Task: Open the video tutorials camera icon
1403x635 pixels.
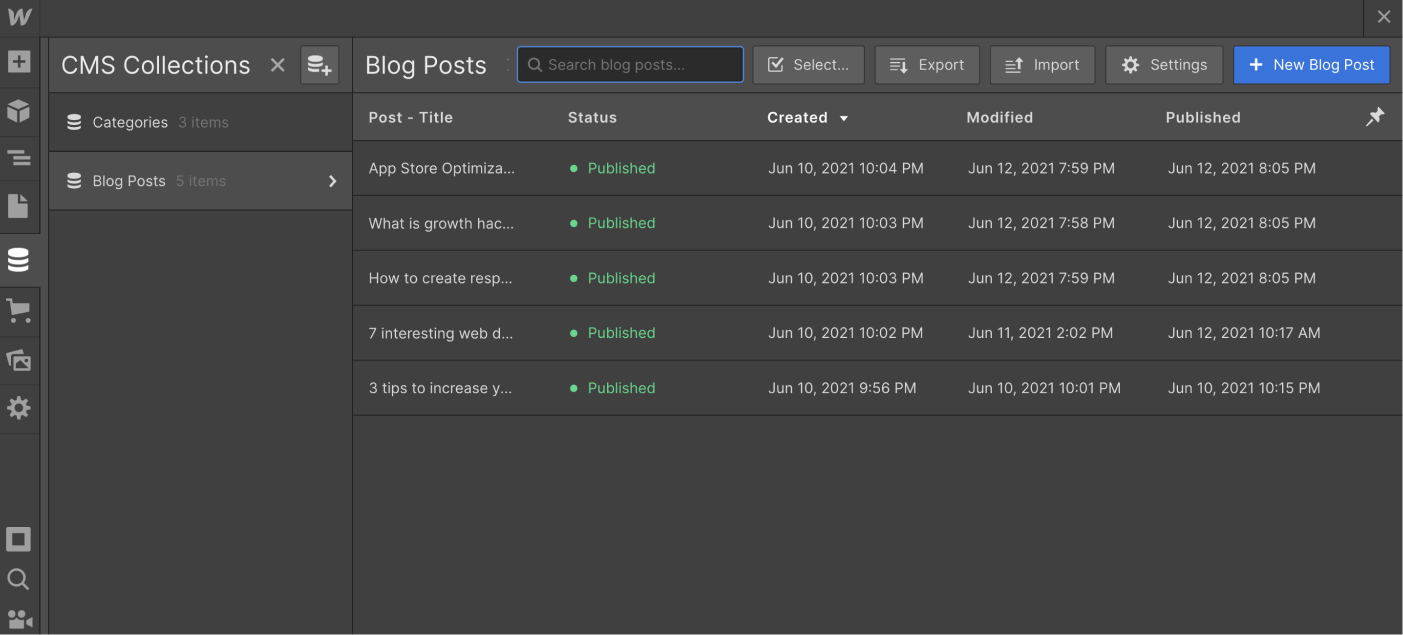Action: pos(19,619)
